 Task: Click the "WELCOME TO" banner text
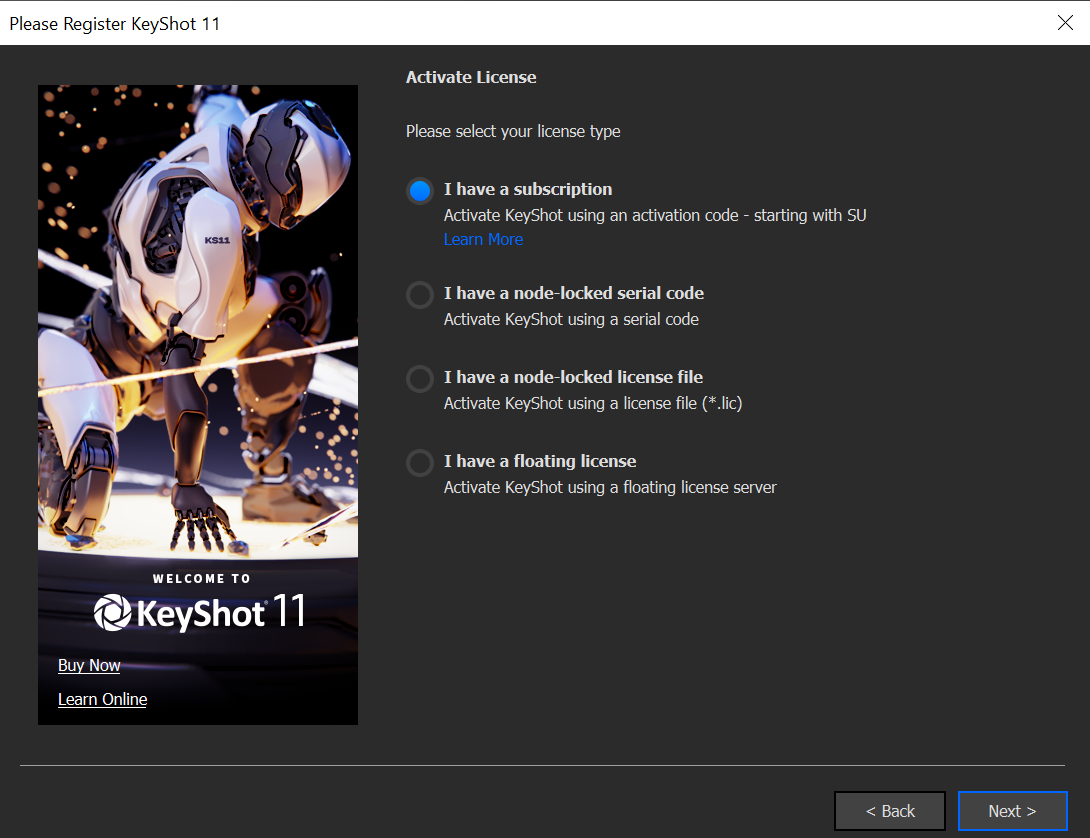[x=202, y=578]
